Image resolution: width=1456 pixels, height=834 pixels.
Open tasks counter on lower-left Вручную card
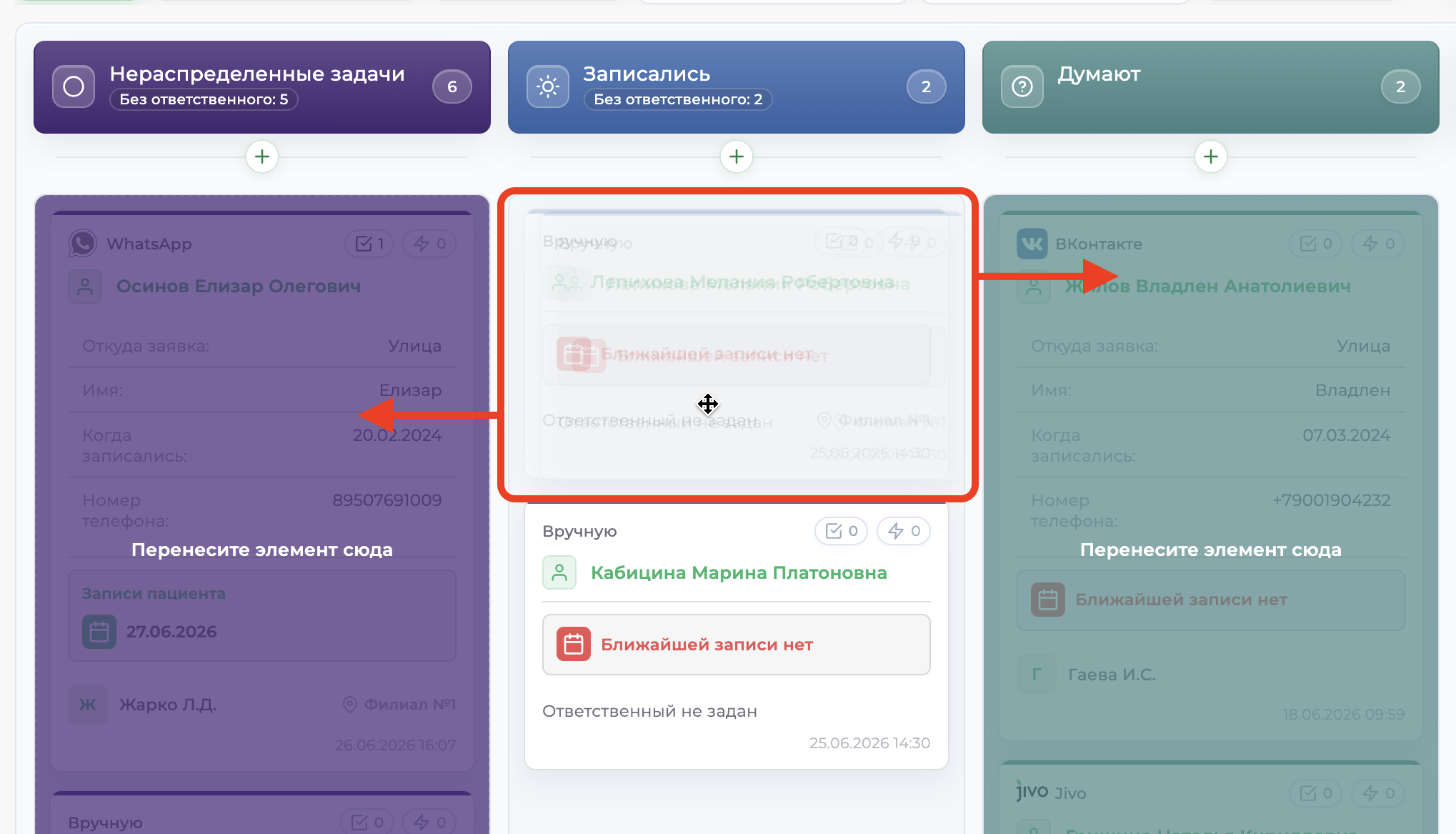click(x=367, y=823)
